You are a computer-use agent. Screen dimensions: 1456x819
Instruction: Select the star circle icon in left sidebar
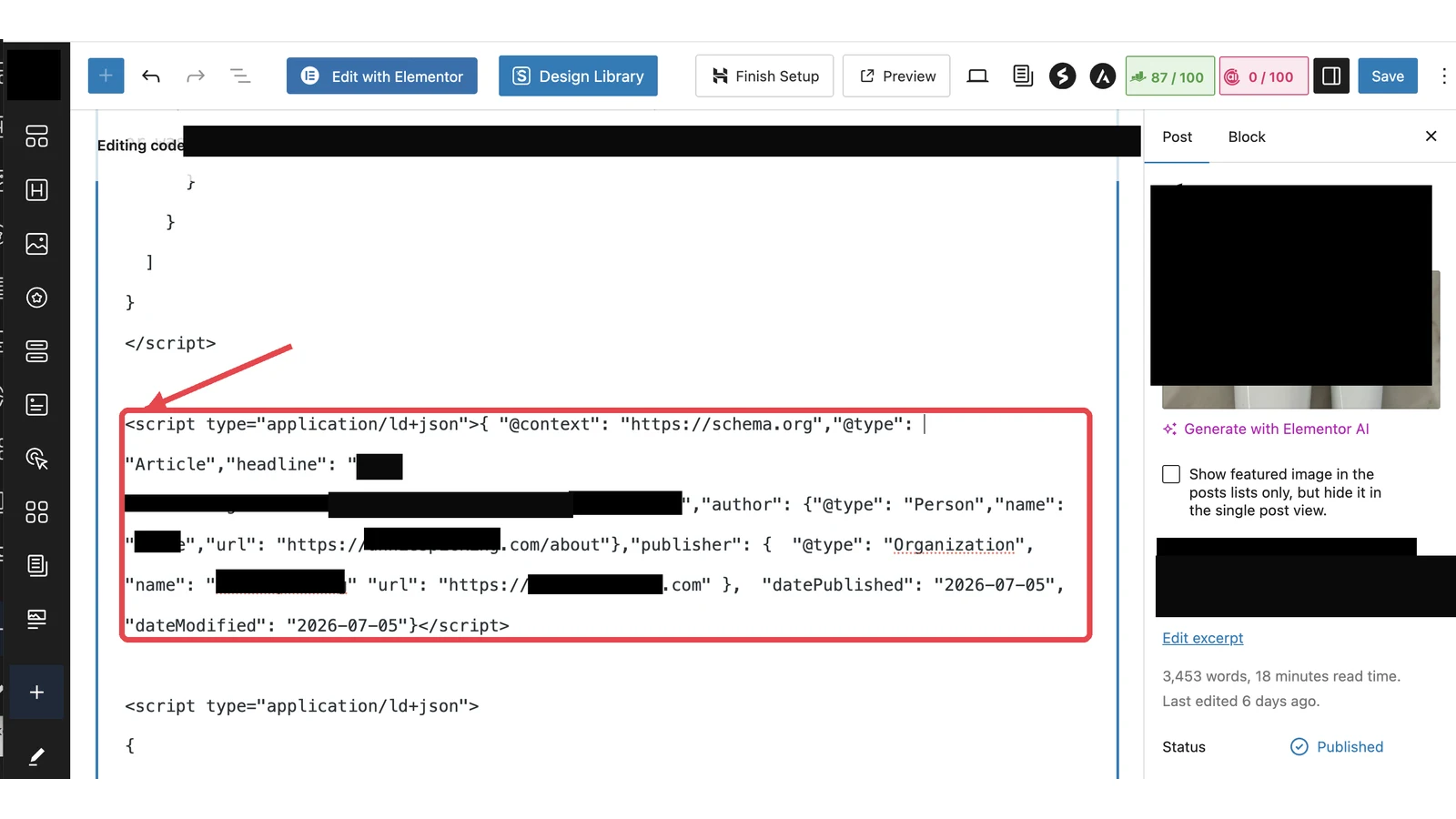click(36, 298)
